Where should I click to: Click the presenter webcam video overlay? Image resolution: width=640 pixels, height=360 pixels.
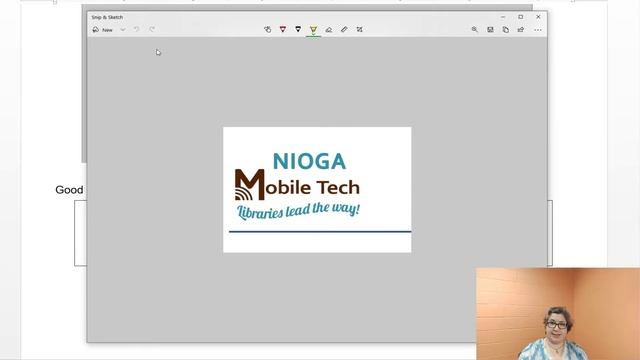pos(558,313)
